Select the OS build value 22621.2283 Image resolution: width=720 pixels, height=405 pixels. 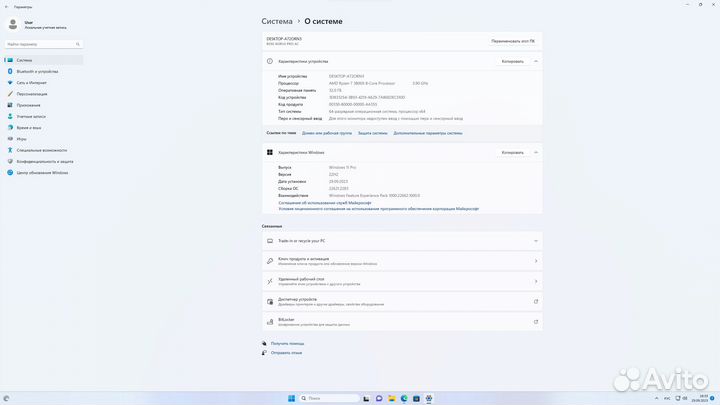click(x=338, y=189)
